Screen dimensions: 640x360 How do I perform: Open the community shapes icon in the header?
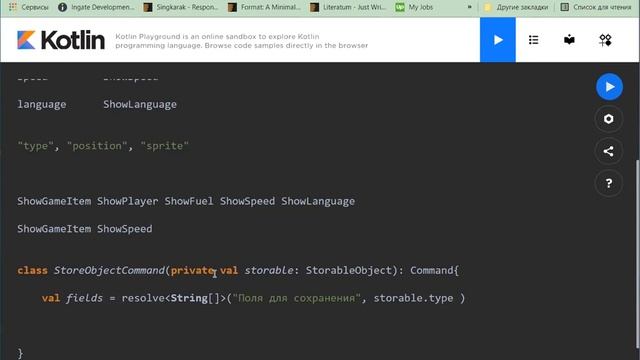click(605, 40)
